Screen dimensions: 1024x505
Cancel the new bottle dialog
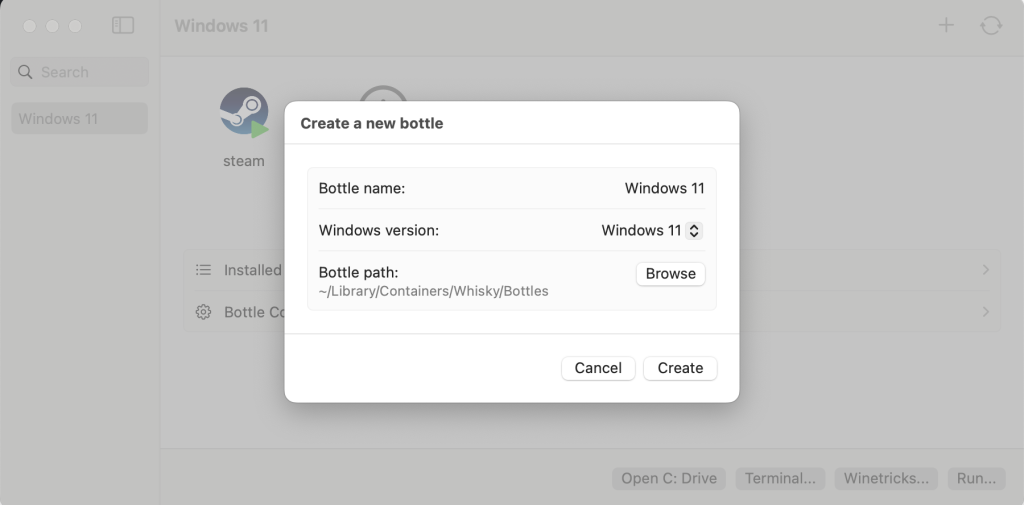[598, 368]
